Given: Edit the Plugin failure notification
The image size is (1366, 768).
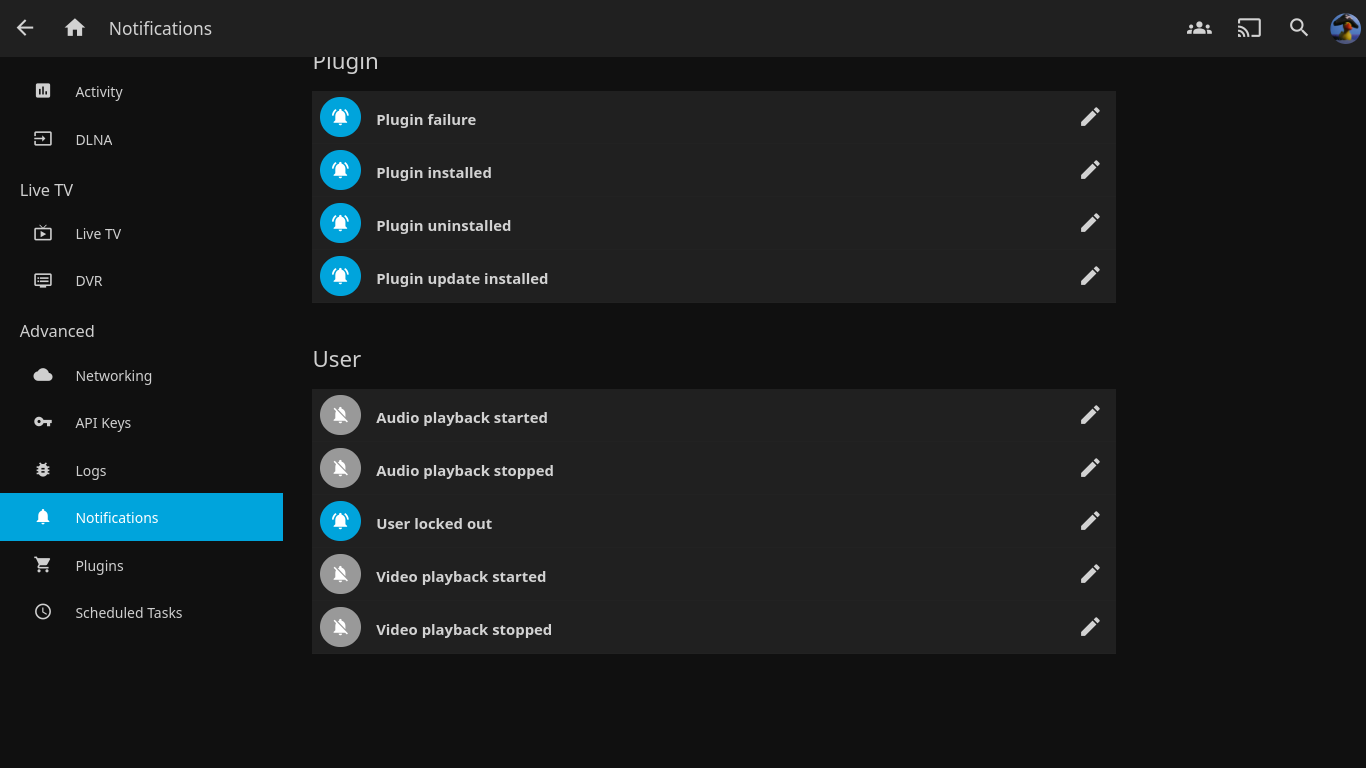Looking at the screenshot, I should click(x=1090, y=117).
